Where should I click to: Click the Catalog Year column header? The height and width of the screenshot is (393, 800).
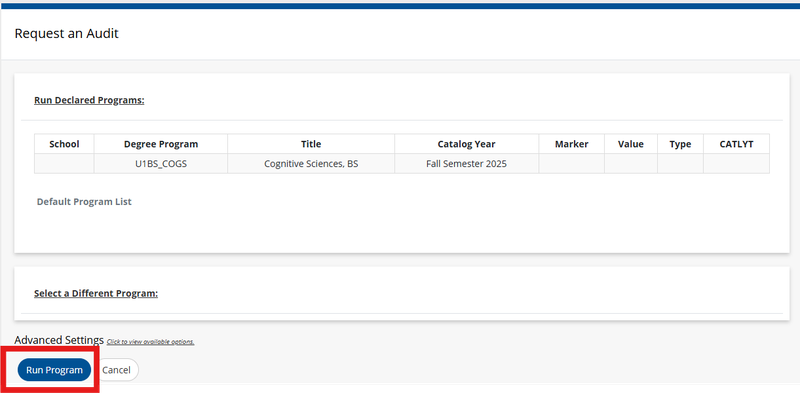click(x=466, y=144)
